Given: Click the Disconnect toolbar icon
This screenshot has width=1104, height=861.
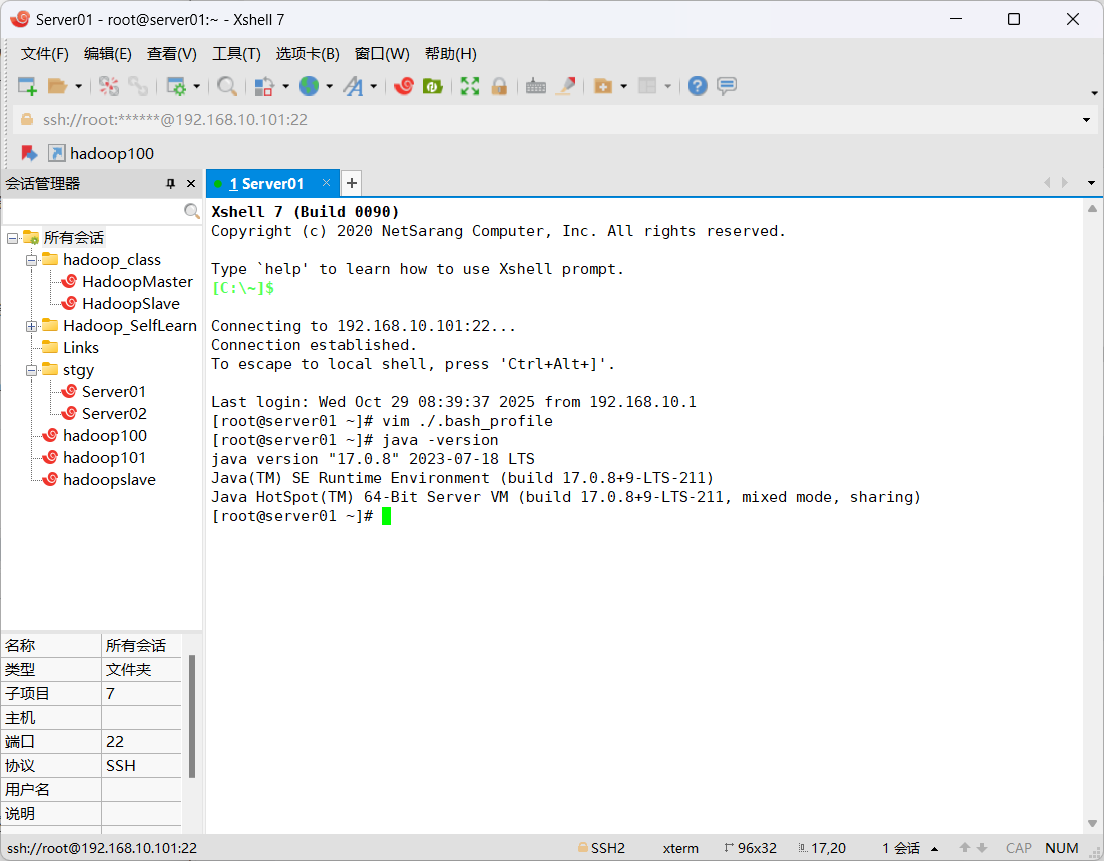Looking at the screenshot, I should coord(108,86).
